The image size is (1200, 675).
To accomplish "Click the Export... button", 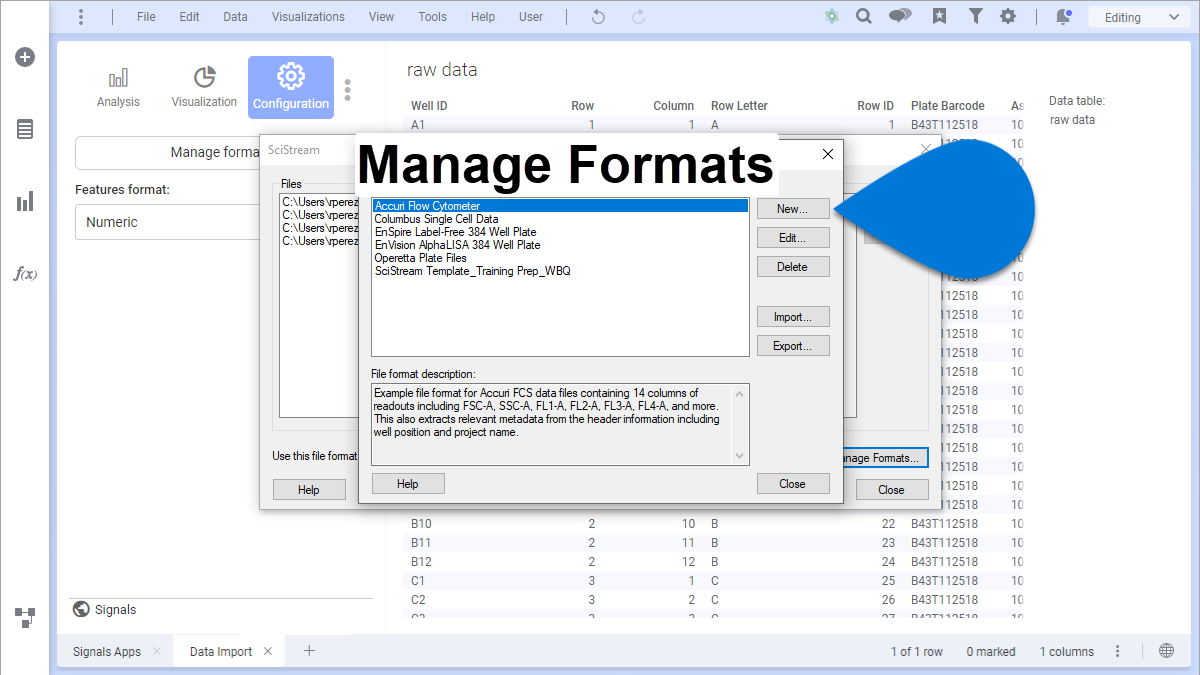I will pyautogui.click(x=793, y=346).
